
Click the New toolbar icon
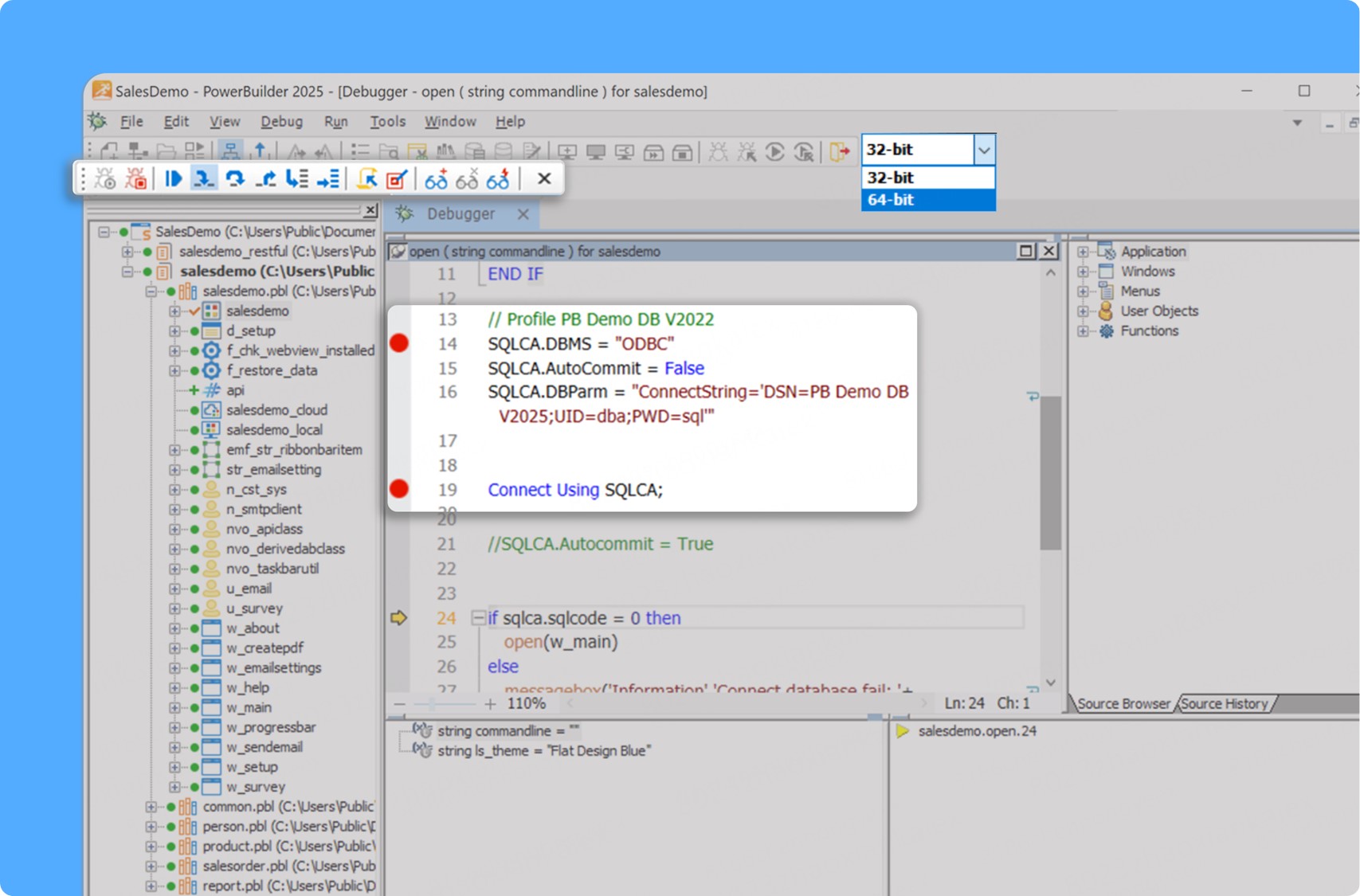[109, 151]
